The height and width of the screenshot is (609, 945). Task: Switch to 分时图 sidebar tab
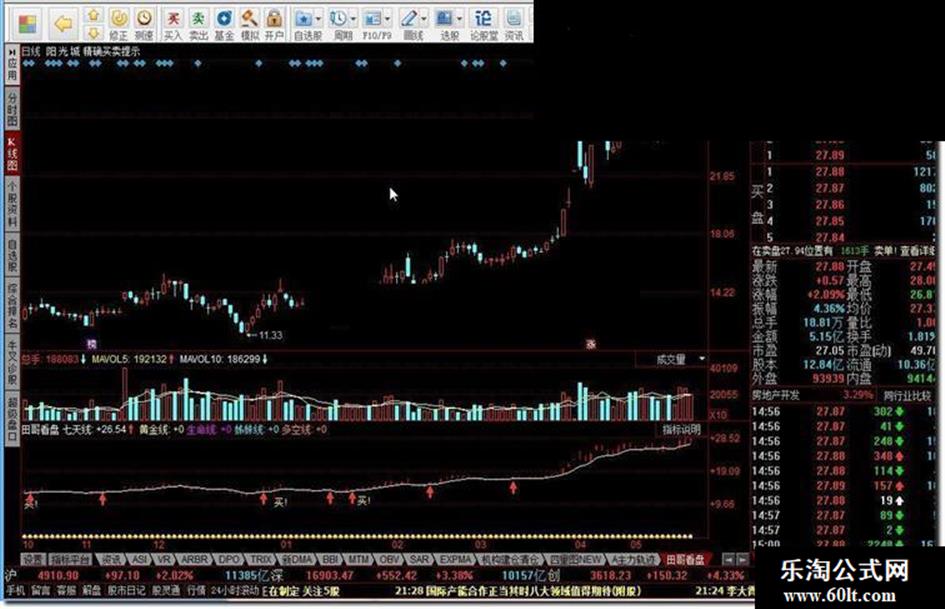[12, 109]
